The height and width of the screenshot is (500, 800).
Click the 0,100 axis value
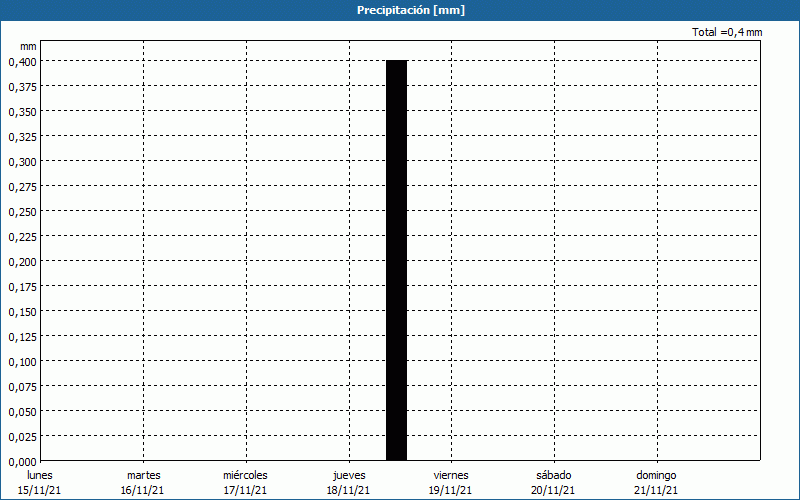point(22,362)
